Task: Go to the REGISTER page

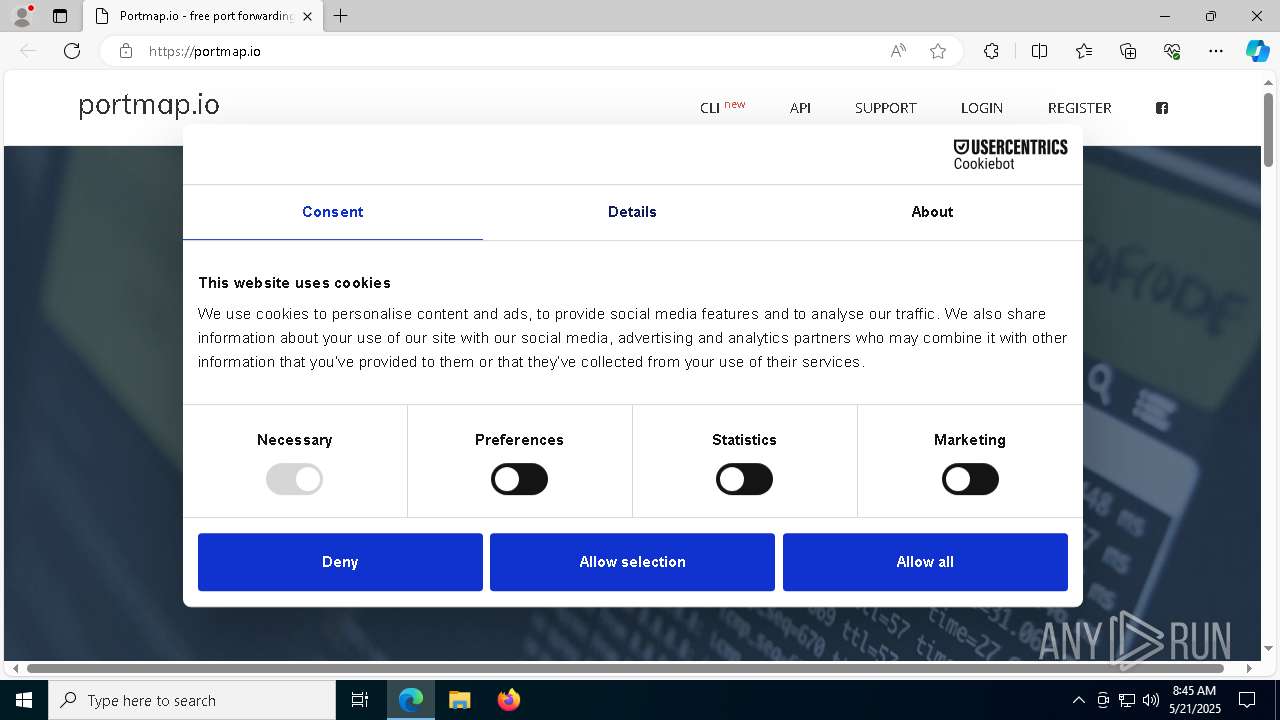Action: coord(1080,108)
